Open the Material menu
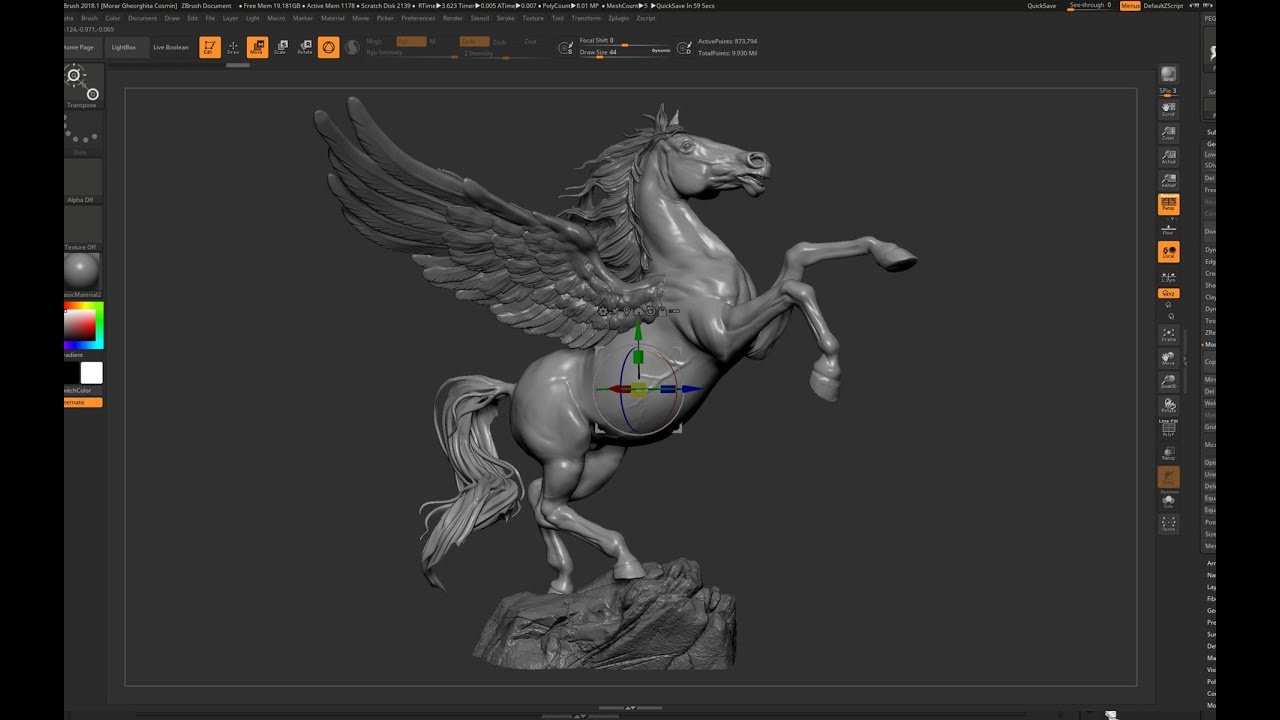Viewport: 1280px width, 720px height. [332, 18]
